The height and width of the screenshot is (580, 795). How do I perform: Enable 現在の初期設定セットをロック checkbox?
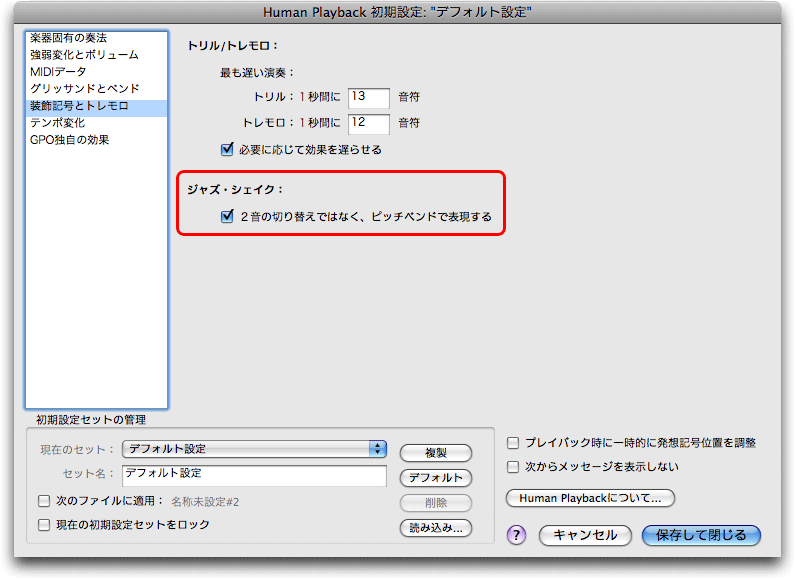[x=44, y=525]
